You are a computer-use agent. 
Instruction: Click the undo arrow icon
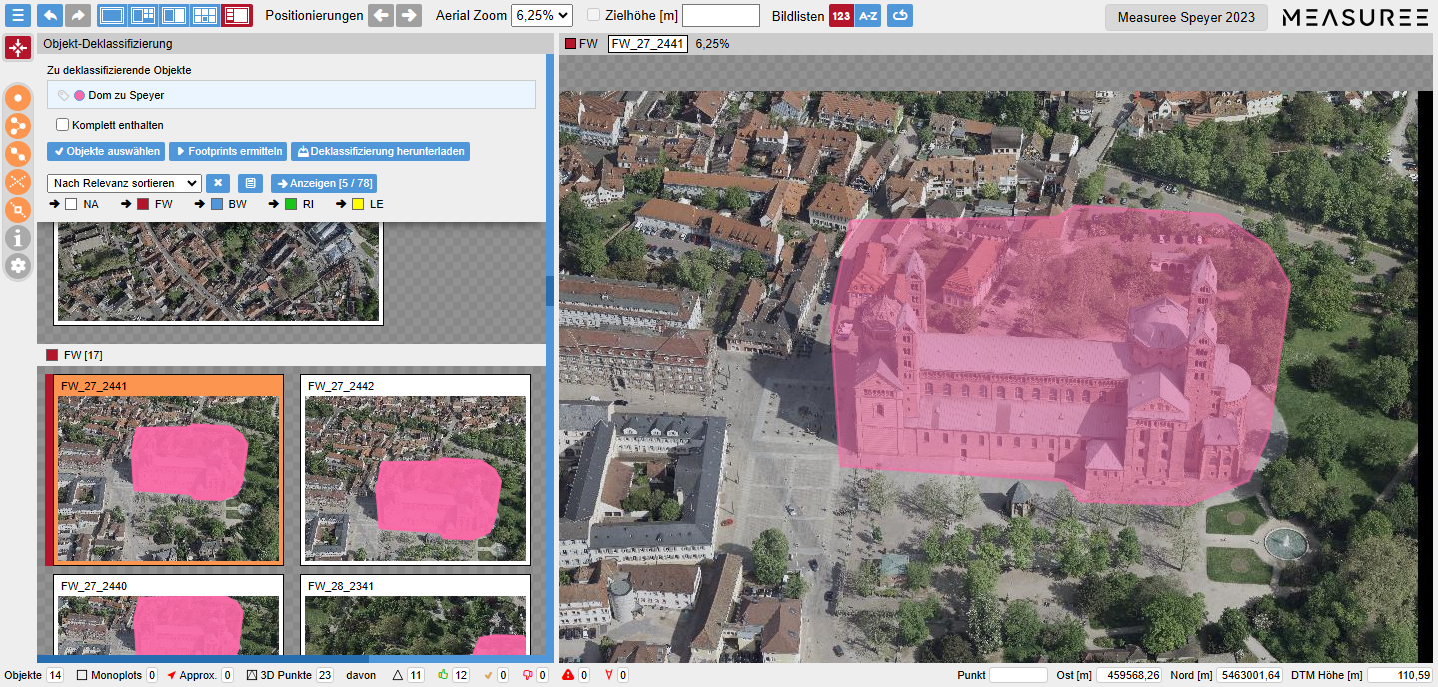[x=50, y=16]
